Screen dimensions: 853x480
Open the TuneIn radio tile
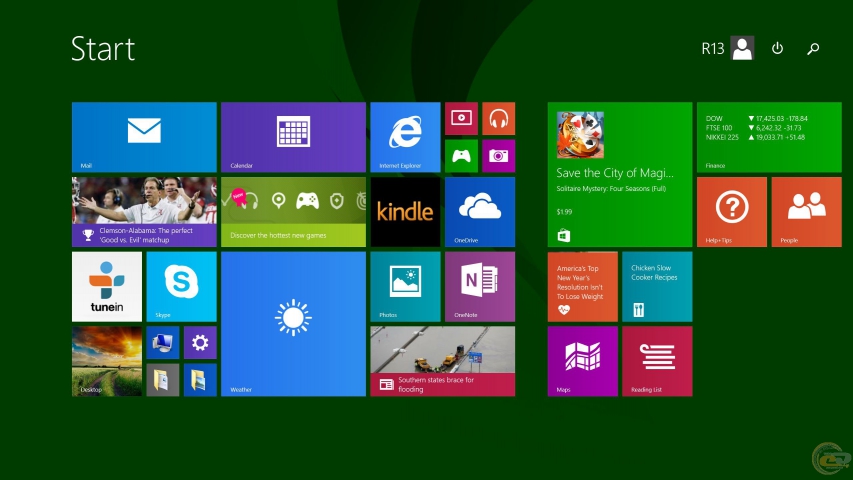pos(107,286)
